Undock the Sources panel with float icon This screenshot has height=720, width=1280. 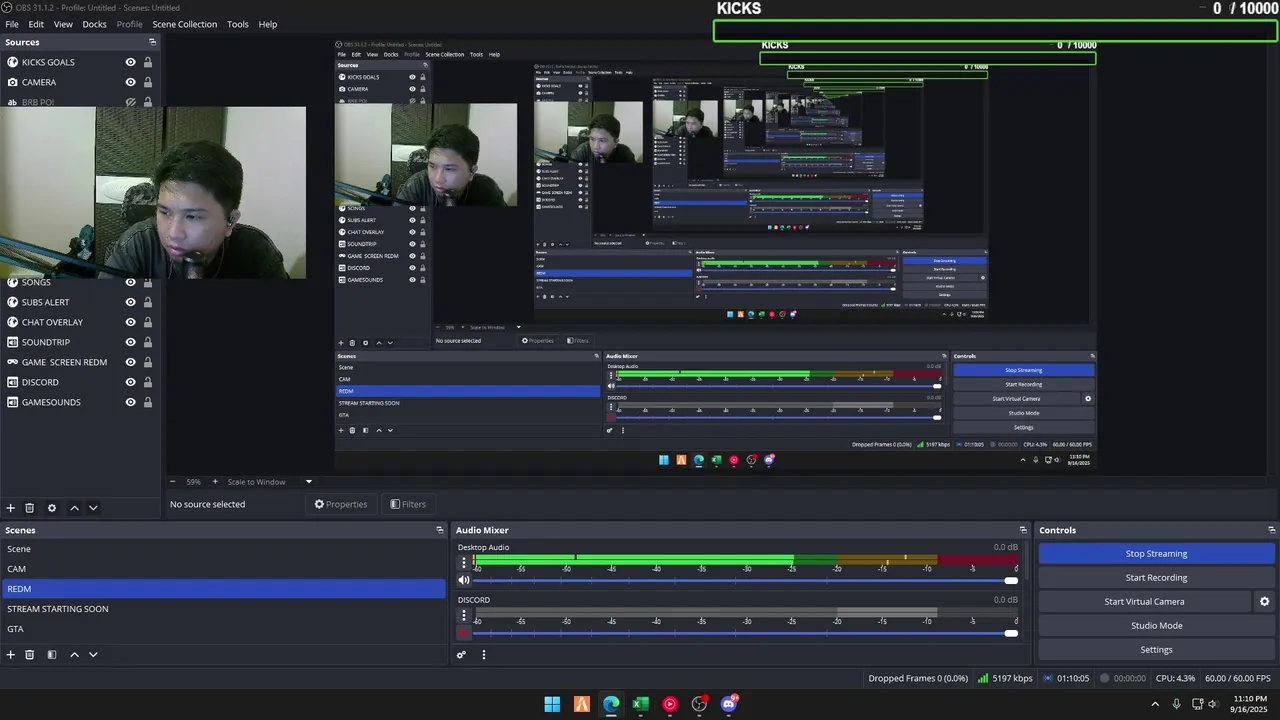coord(153,42)
